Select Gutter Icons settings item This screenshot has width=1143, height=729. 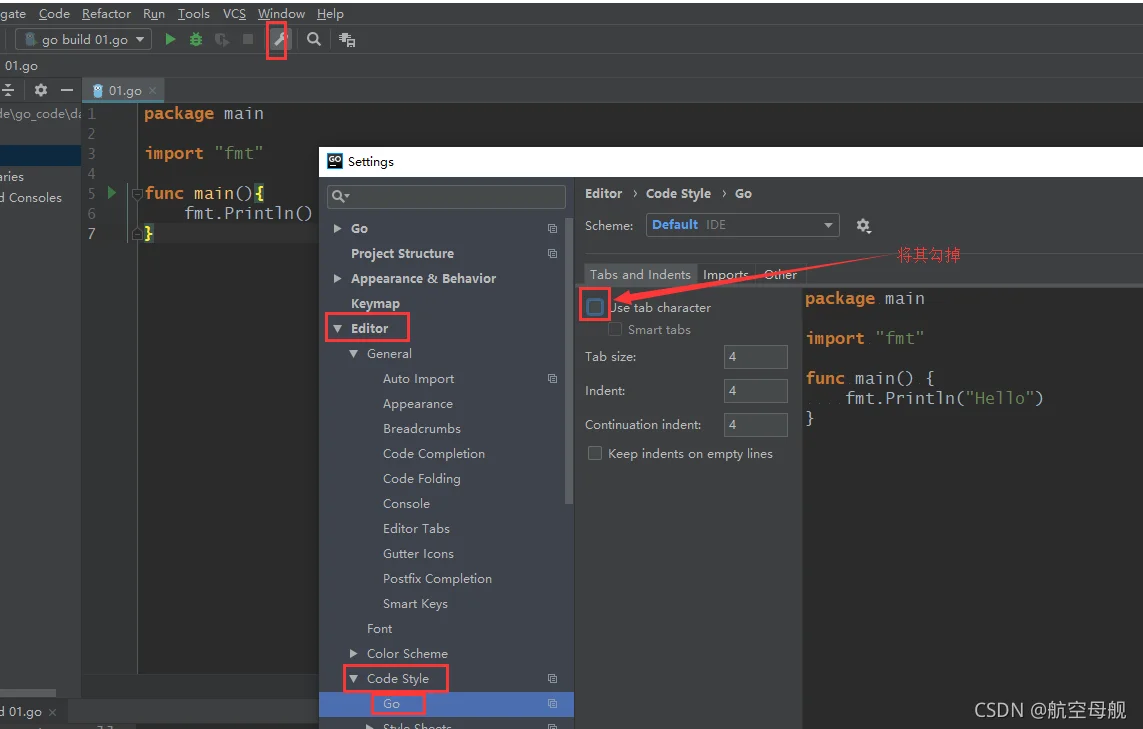coord(418,554)
